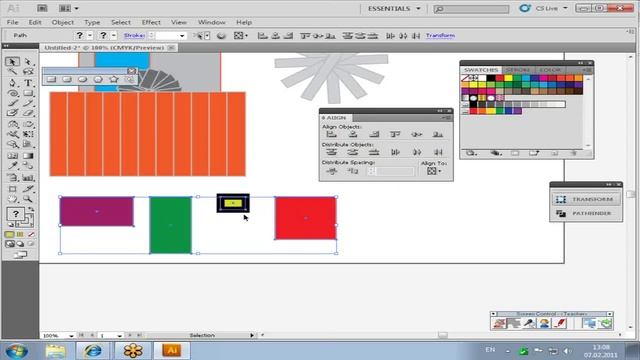640x360 pixels.
Task: Select the Lasso tool
Action: tap(28, 72)
